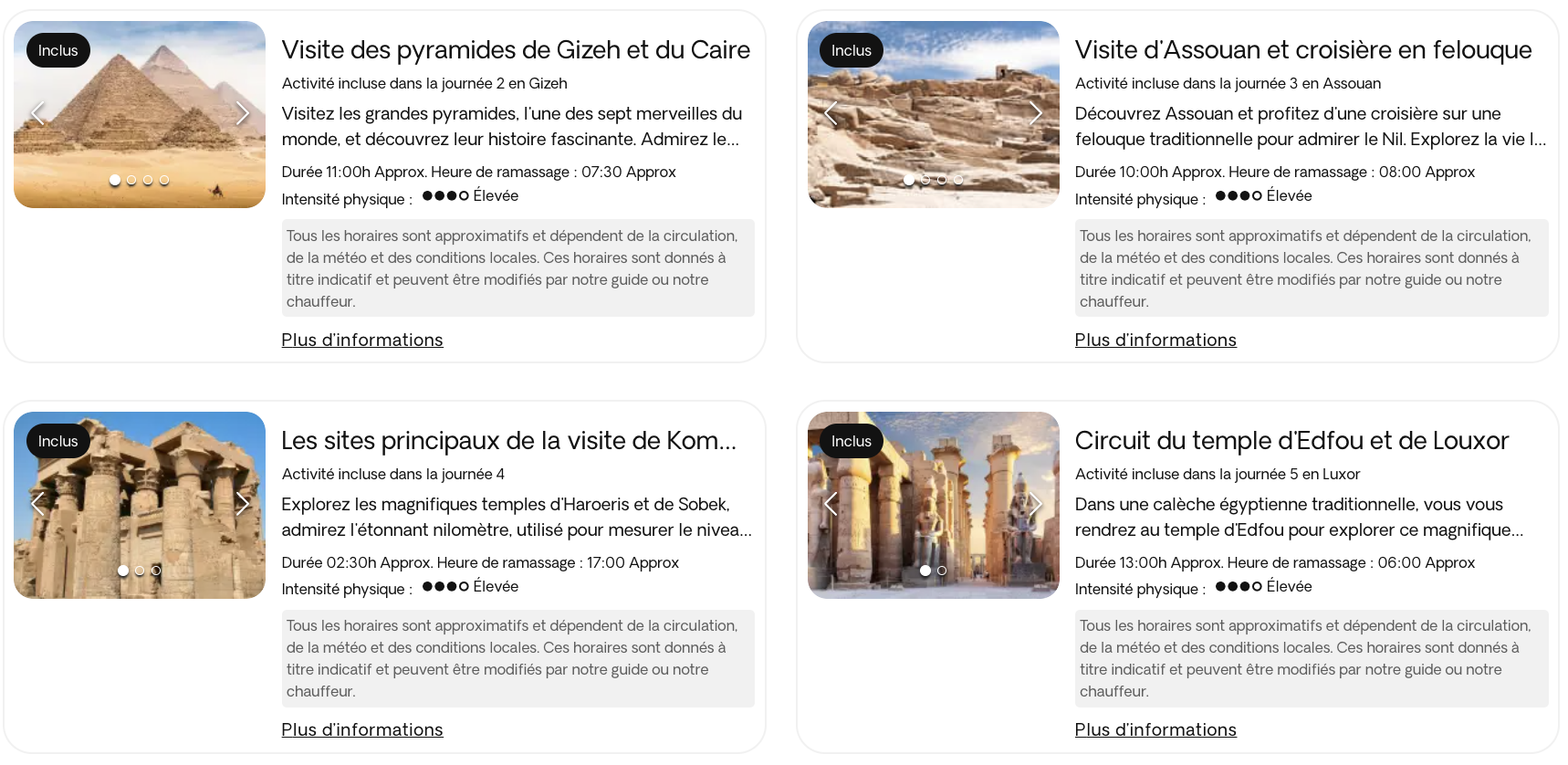Advance the Edfou and Louxor temple carousel
This screenshot has height=765, width=1568.
[1035, 504]
